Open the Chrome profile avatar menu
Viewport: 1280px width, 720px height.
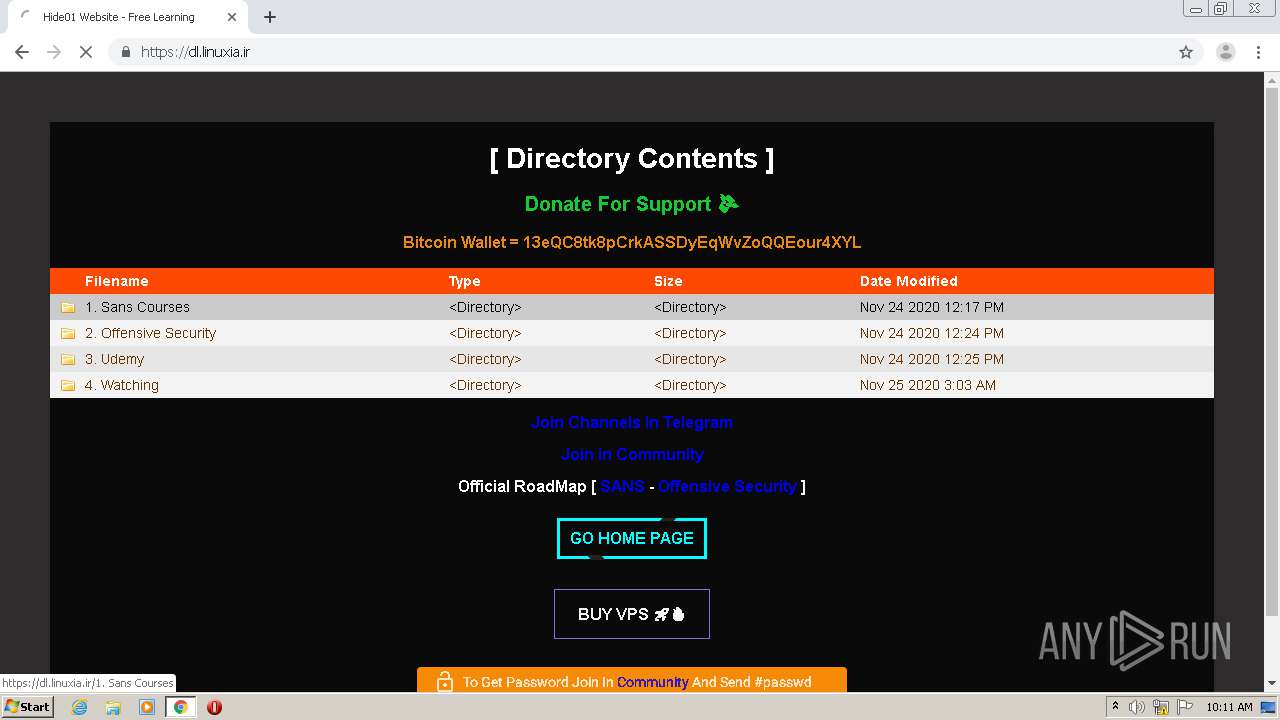coord(1226,52)
